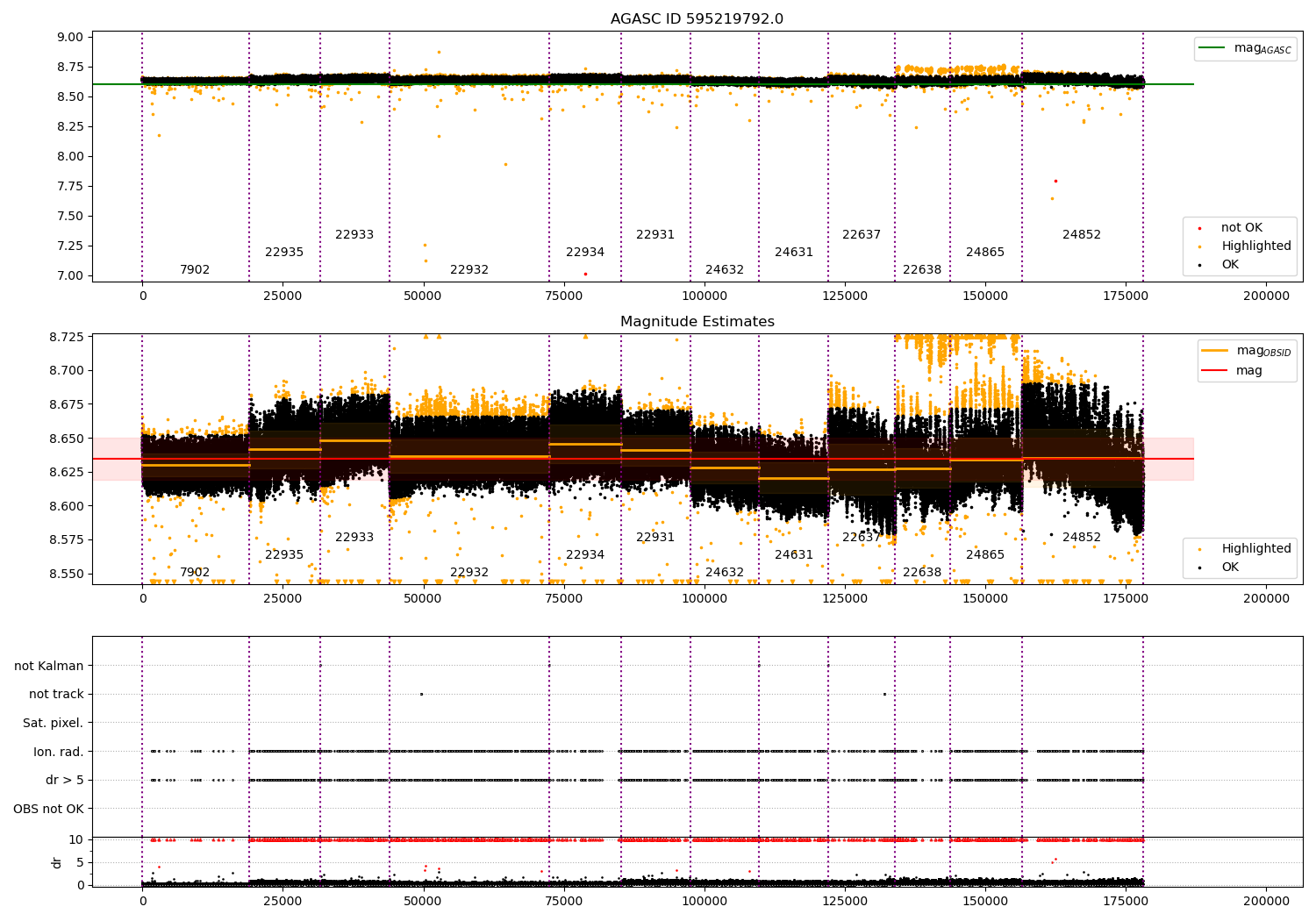Click "OK" in the Magnitude Estimates lower legend
This screenshot has width=1316, height=921.
1230,568
